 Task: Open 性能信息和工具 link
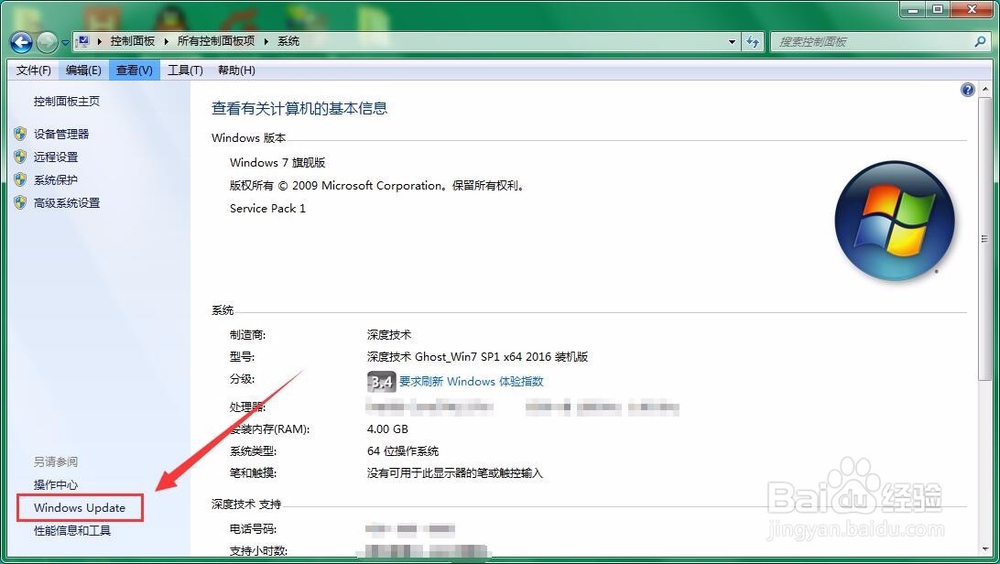click(x=72, y=531)
